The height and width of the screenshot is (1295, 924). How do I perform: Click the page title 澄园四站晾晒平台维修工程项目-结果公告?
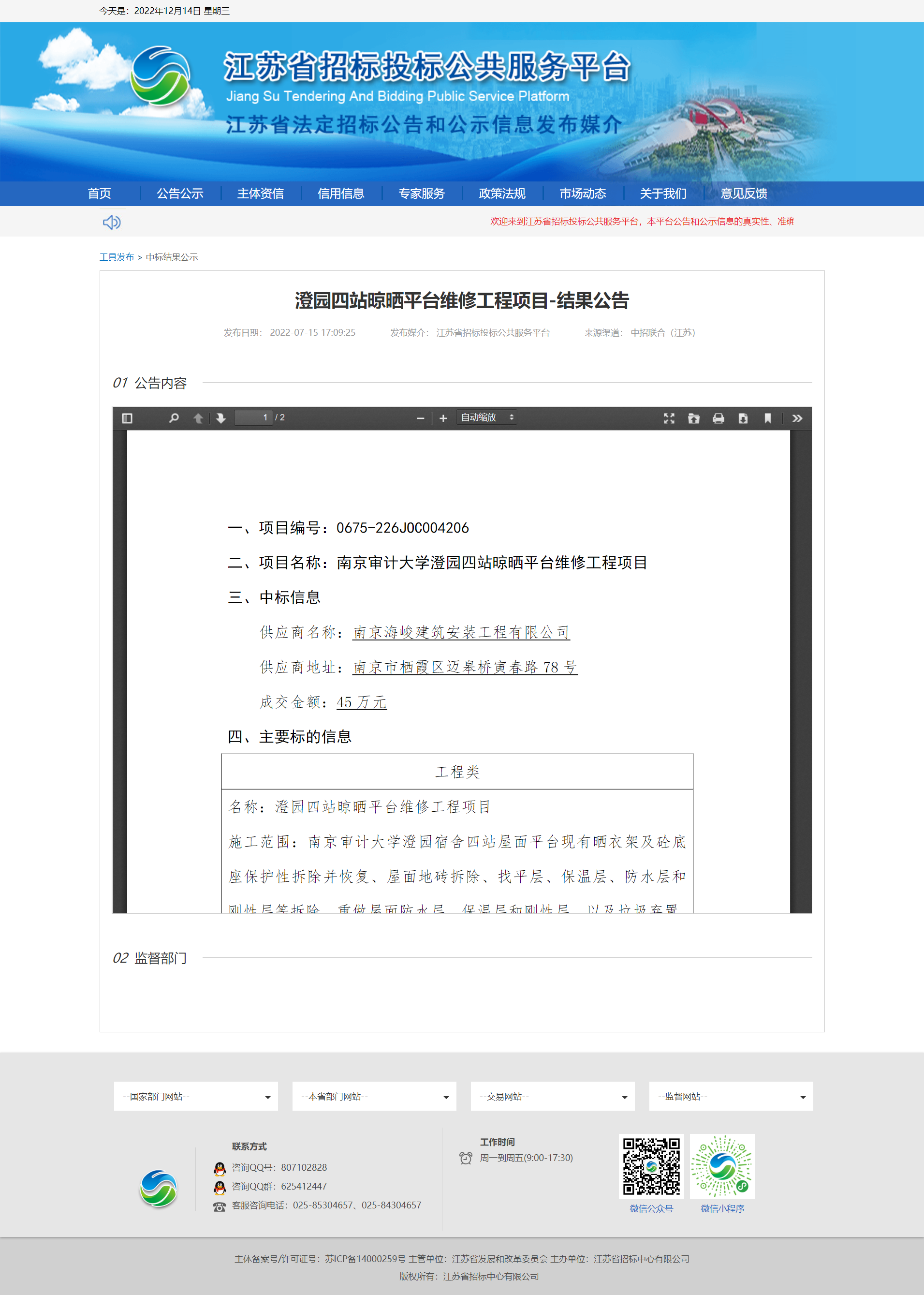point(462,300)
